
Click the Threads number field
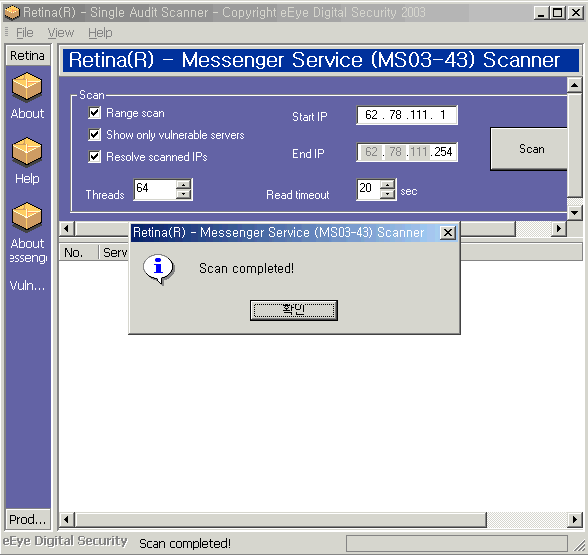coord(155,189)
